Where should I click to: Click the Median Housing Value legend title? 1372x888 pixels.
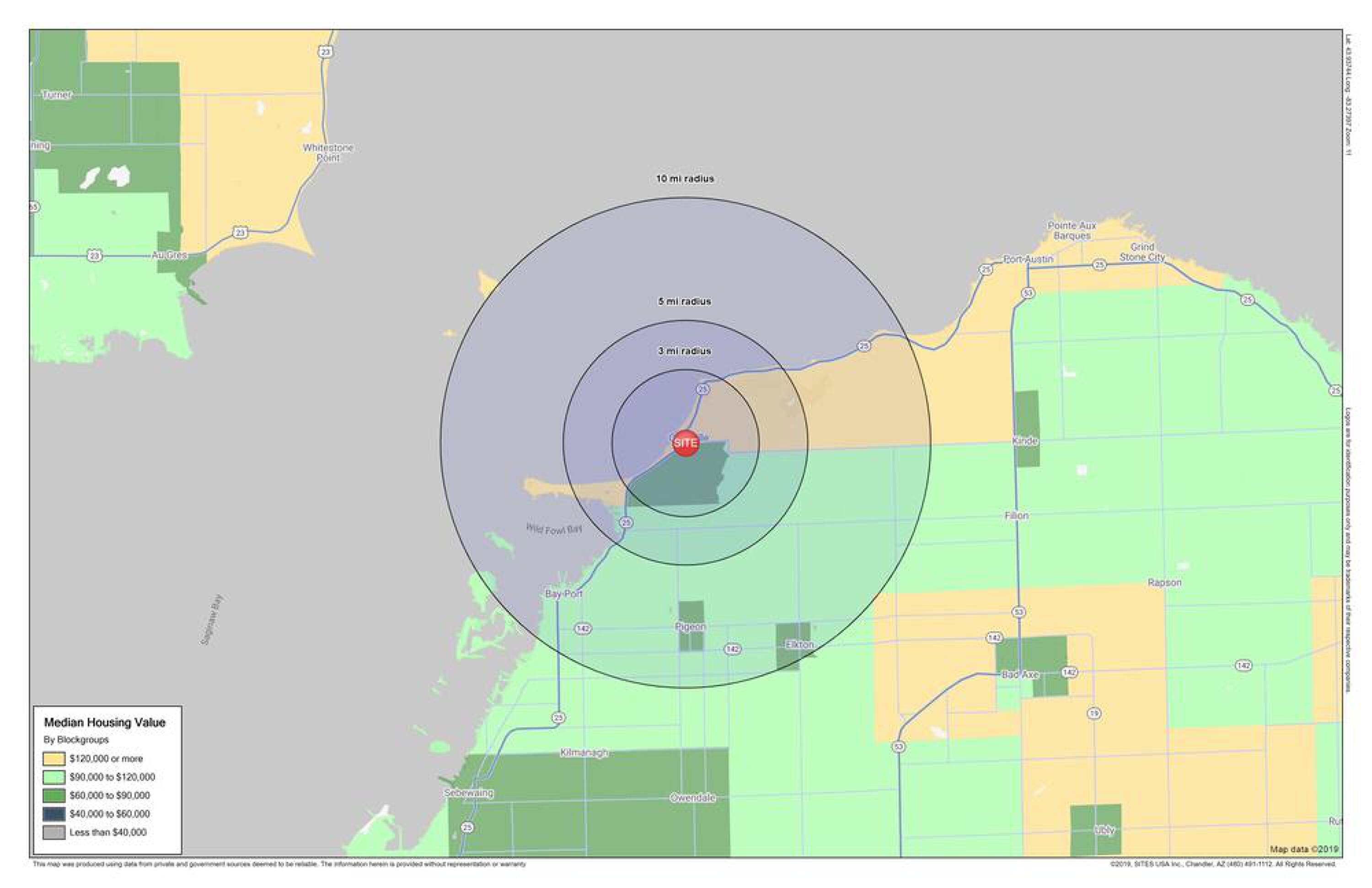coord(105,722)
